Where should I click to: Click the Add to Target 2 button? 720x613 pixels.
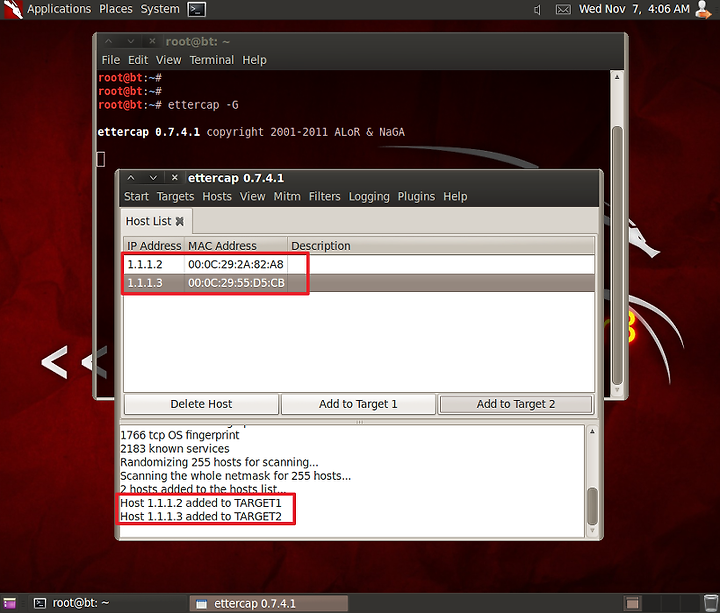516,404
